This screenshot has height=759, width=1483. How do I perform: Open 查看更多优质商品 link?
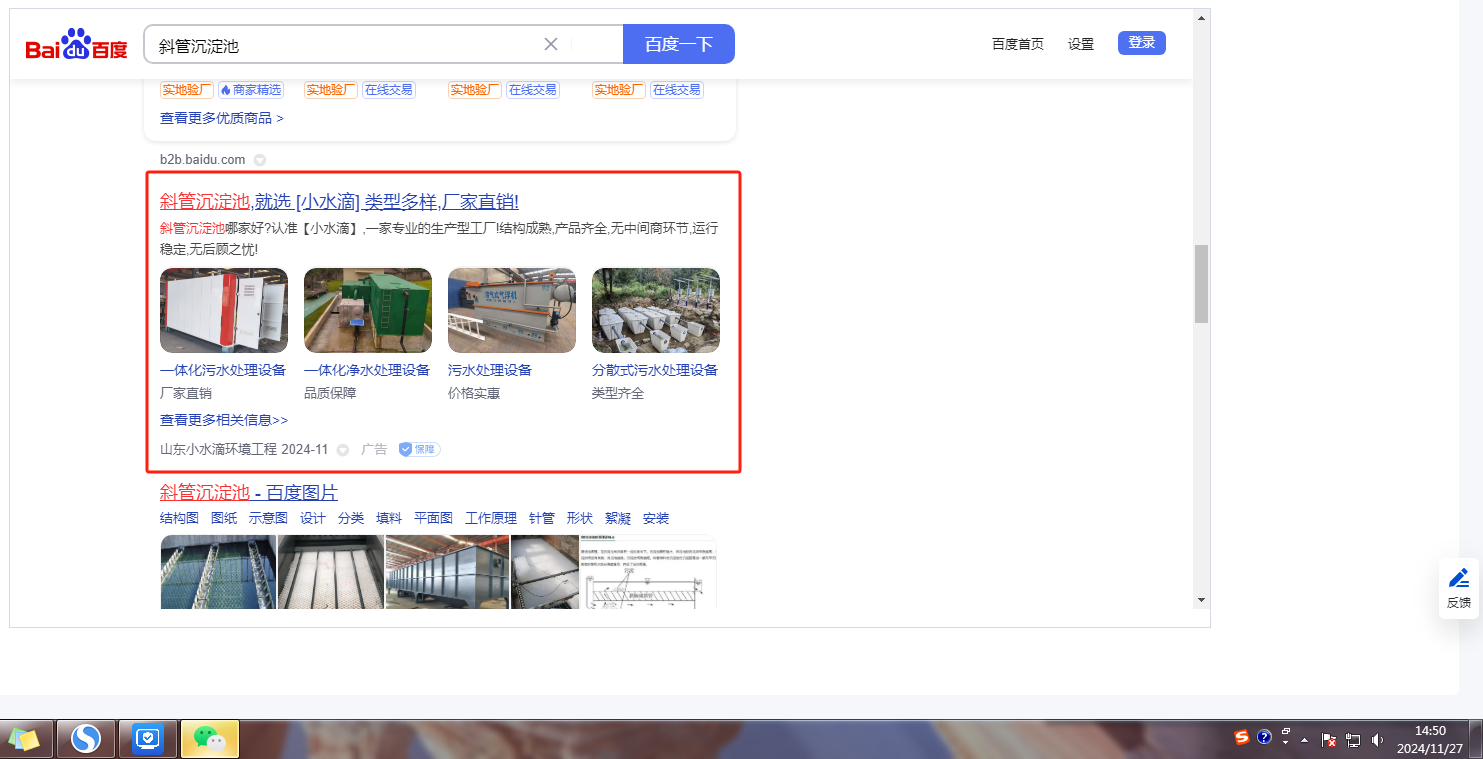point(222,118)
